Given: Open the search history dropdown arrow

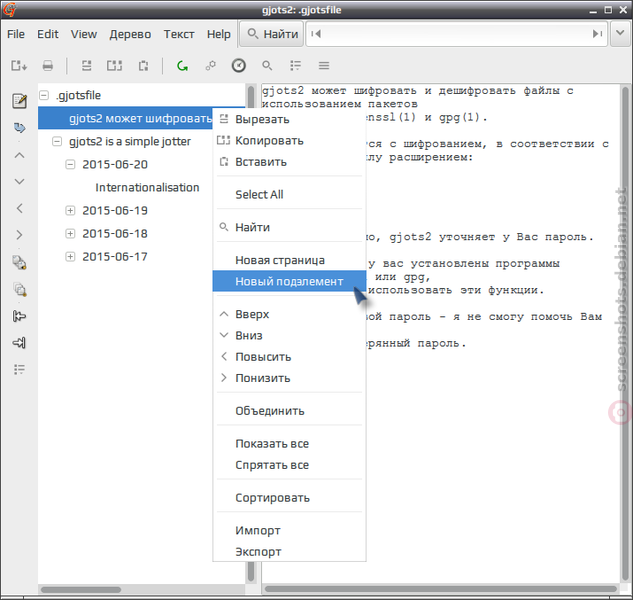Looking at the screenshot, I should (x=620, y=33).
